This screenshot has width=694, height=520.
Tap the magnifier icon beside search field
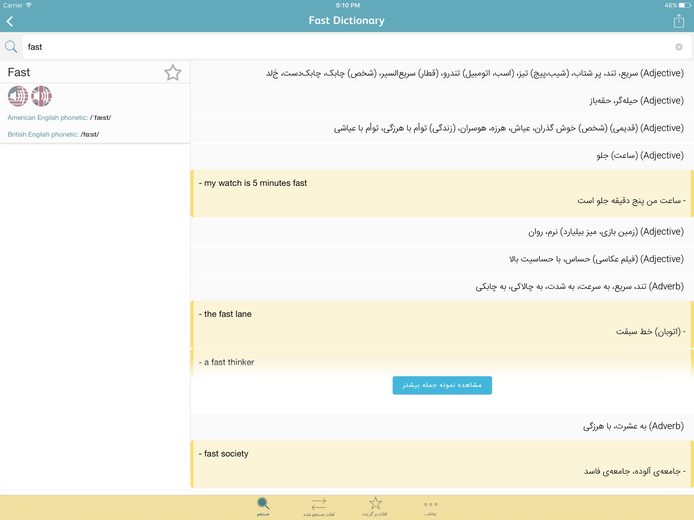11,46
